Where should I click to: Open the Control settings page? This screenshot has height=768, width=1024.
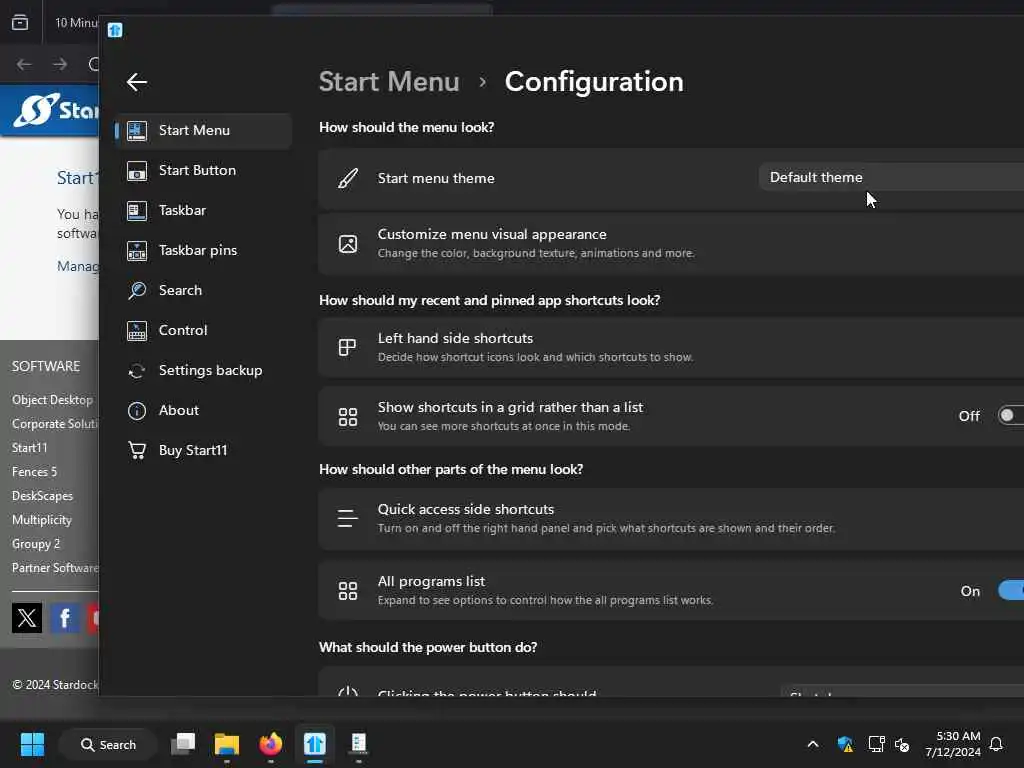[x=202, y=330]
